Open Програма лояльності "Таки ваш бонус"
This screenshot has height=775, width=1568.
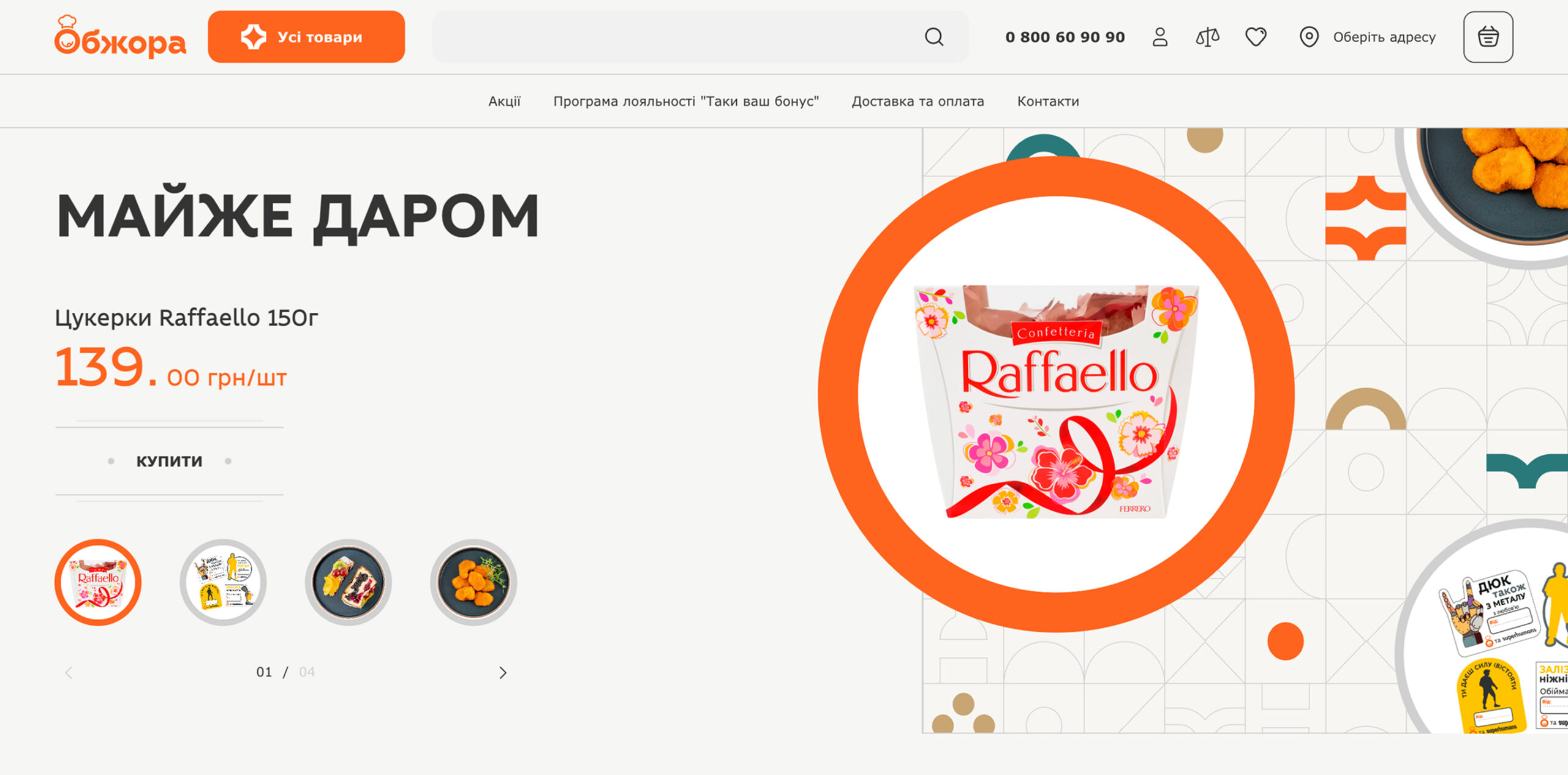point(686,101)
